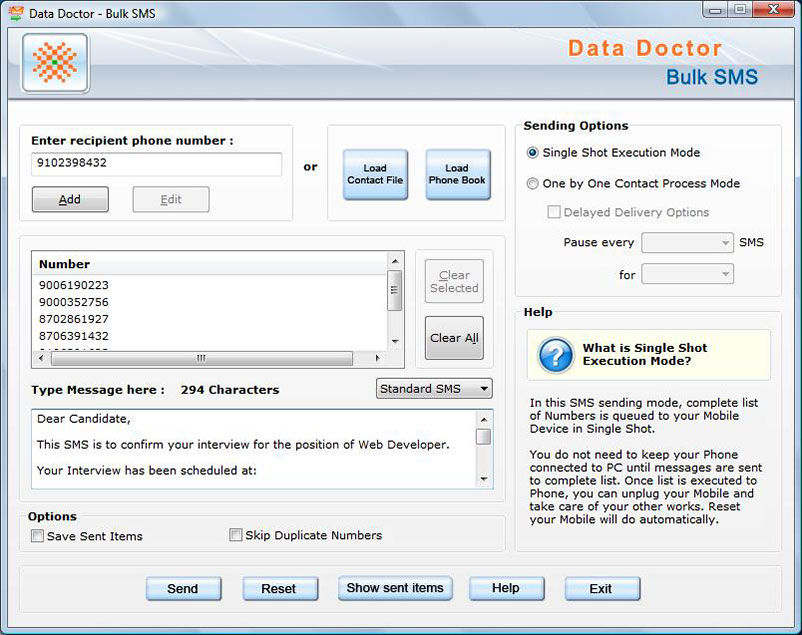
Task: Click the Send button
Action: point(183,588)
